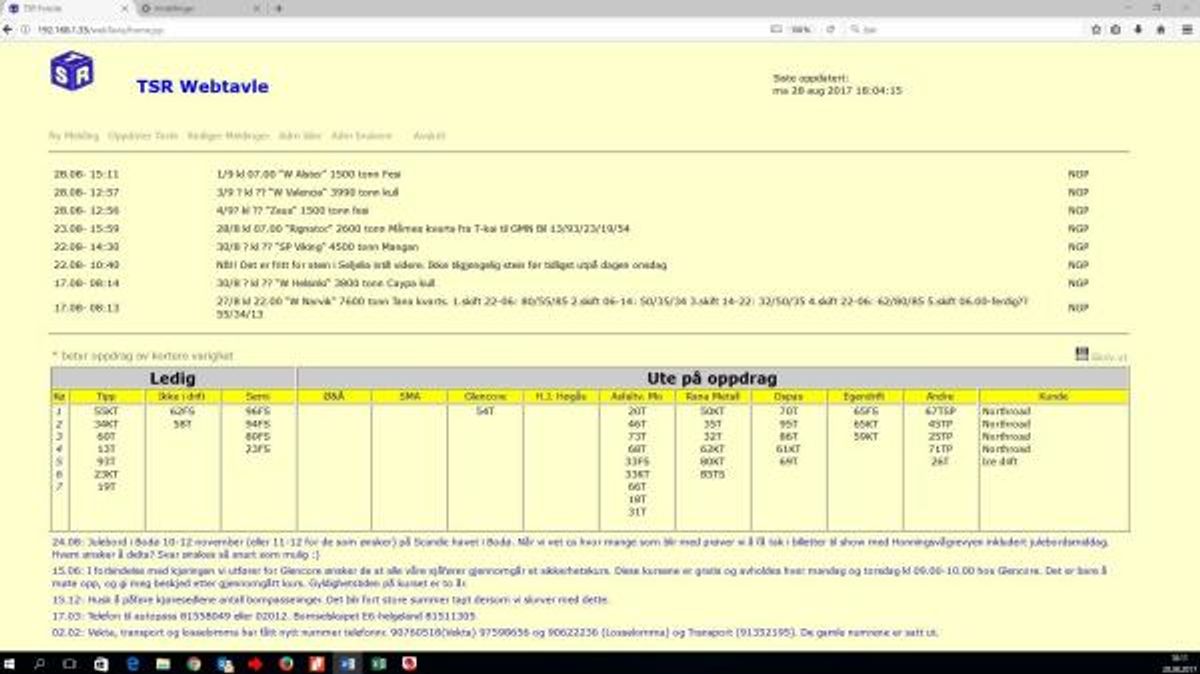Switch to the TSR Tavle browser tab
This screenshot has width=1200, height=674.
pyautogui.click(x=60, y=8)
